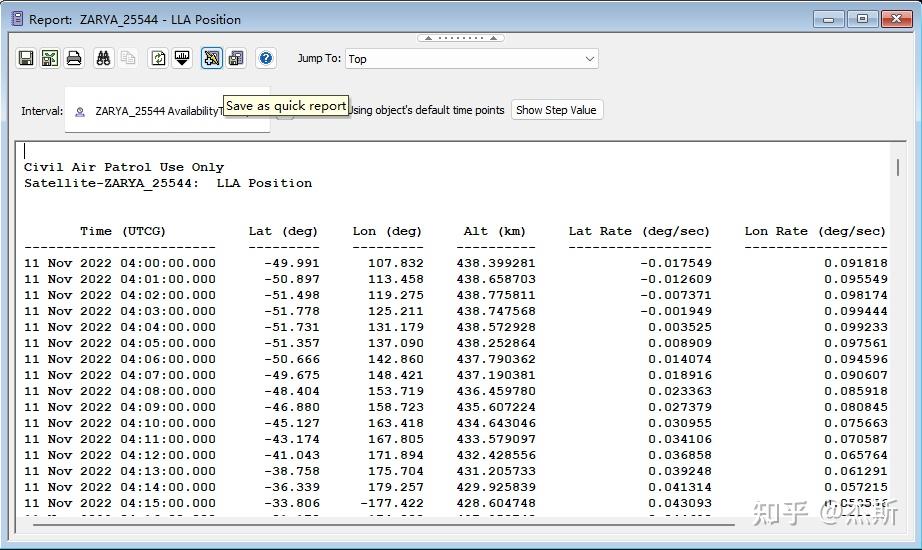
Task: Click latitude value -45.127
Action: 292,423
